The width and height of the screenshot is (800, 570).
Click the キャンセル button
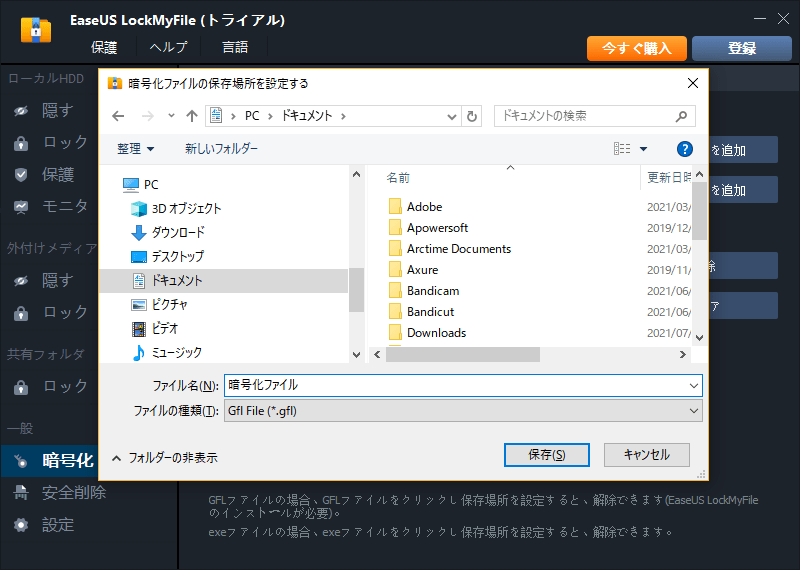[x=646, y=455]
